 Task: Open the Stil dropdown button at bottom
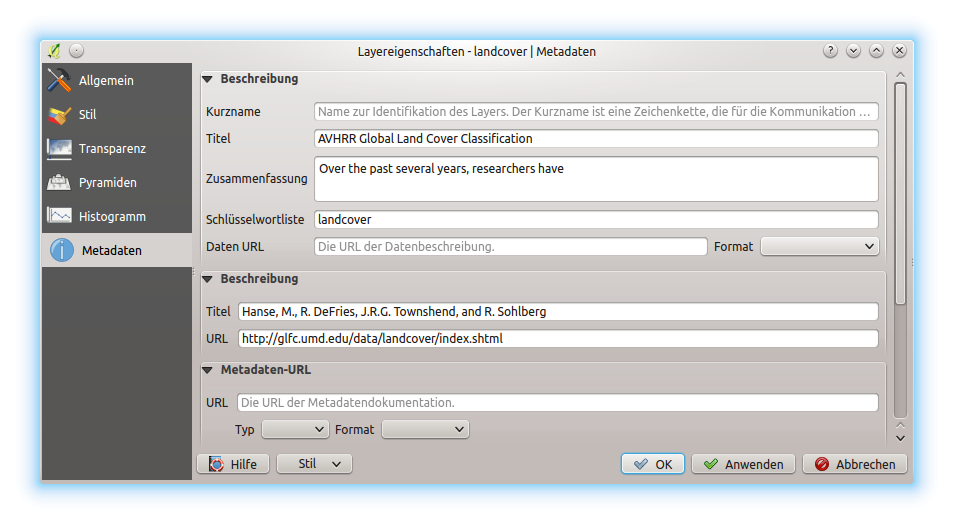click(314, 464)
